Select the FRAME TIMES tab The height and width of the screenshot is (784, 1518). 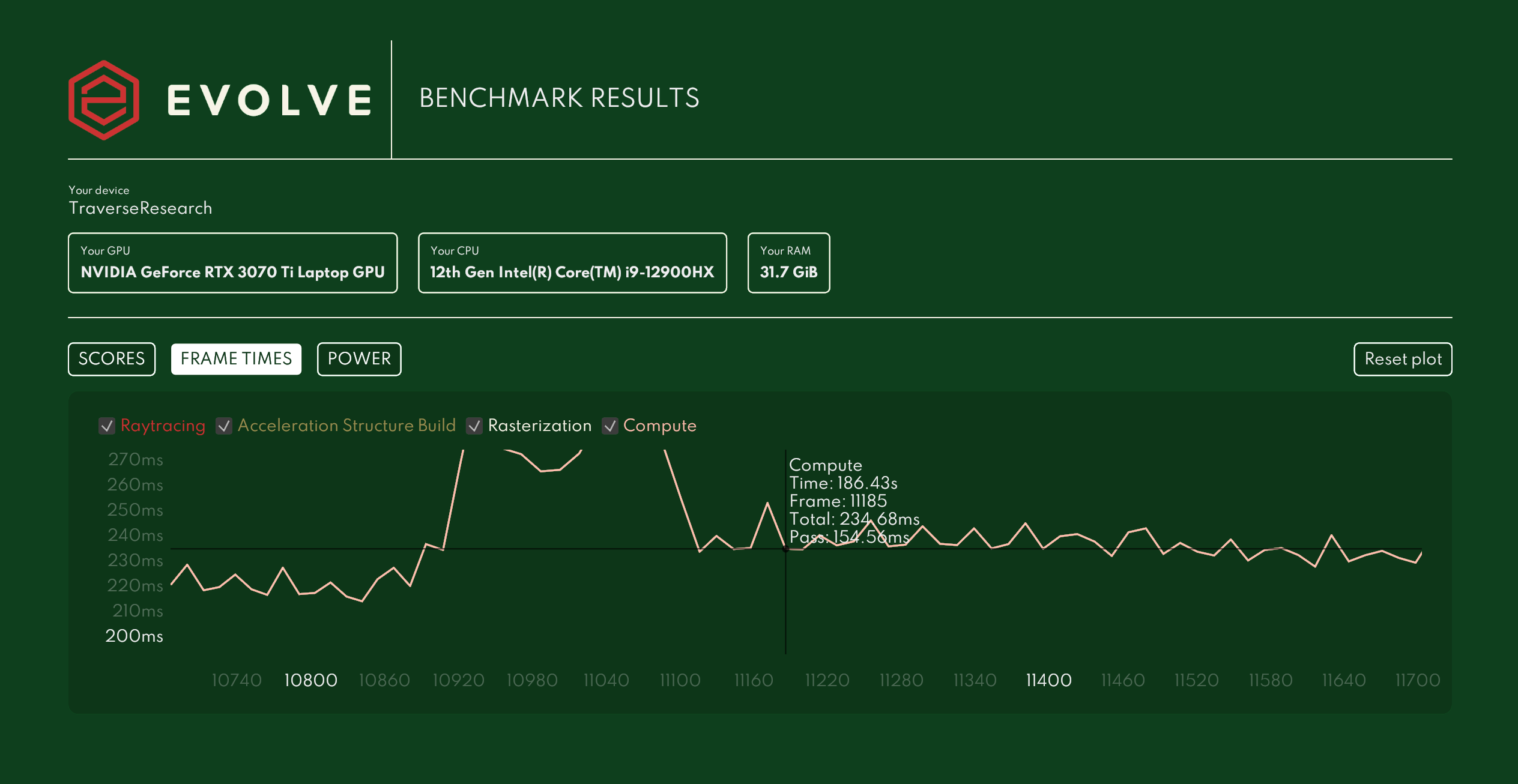236,359
